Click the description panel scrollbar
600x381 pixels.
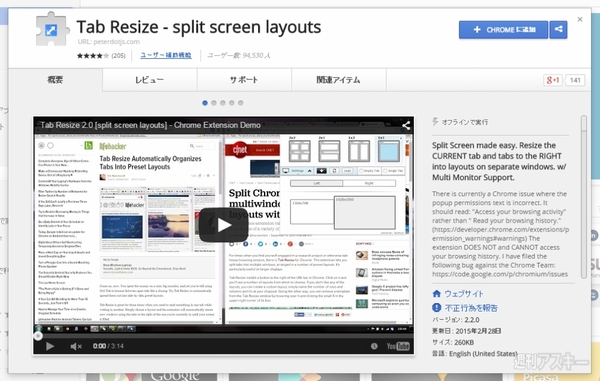pyautogui.click(x=584, y=197)
